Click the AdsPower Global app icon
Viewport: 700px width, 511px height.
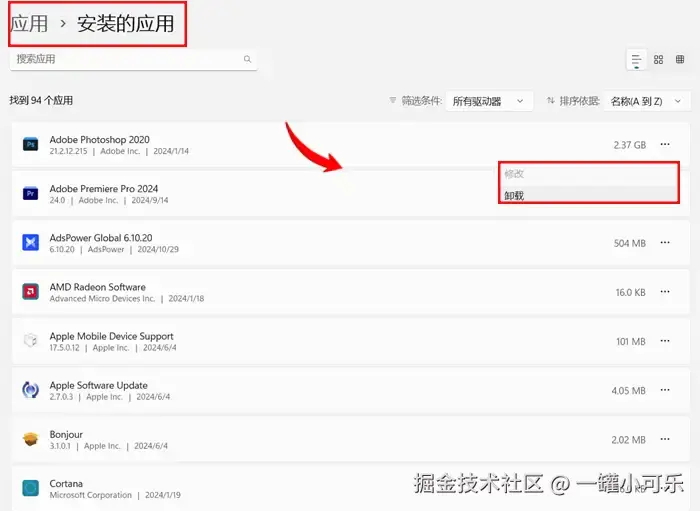click(x=30, y=242)
